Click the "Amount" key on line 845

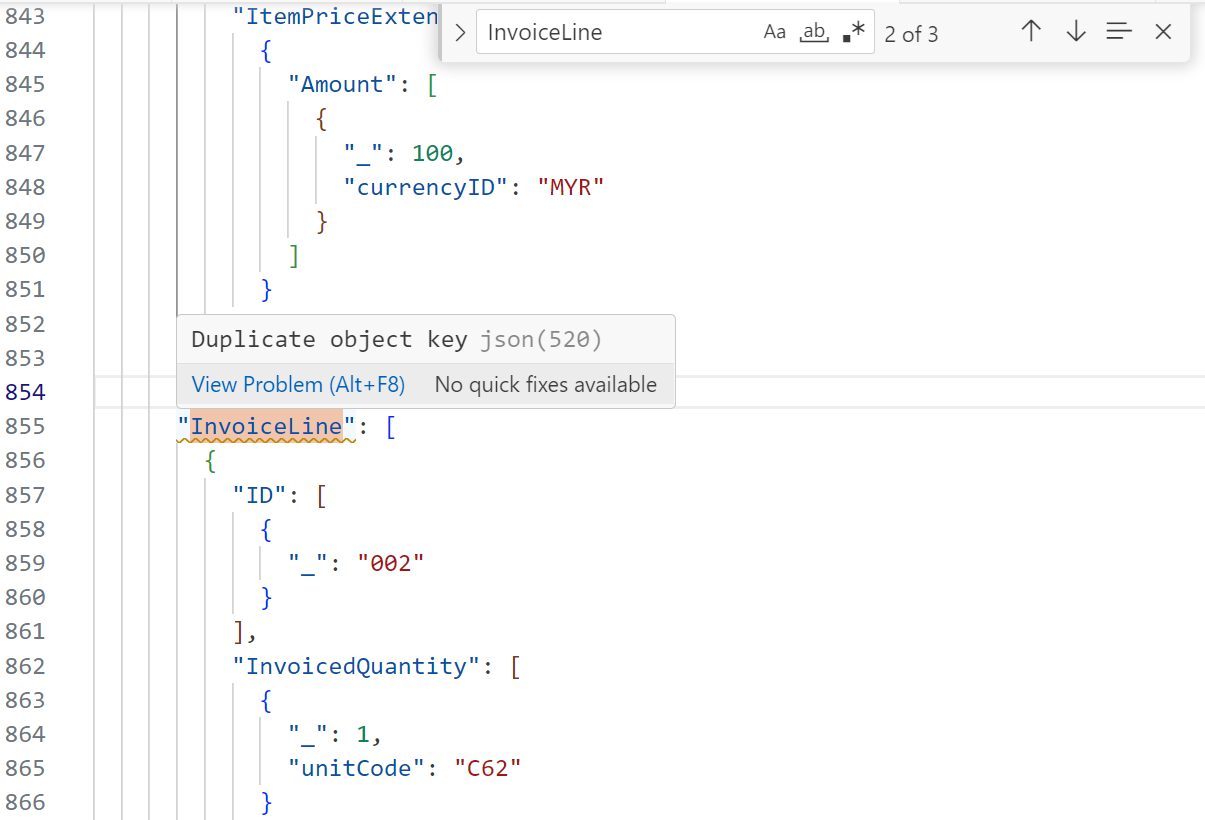click(x=342, y=85)
